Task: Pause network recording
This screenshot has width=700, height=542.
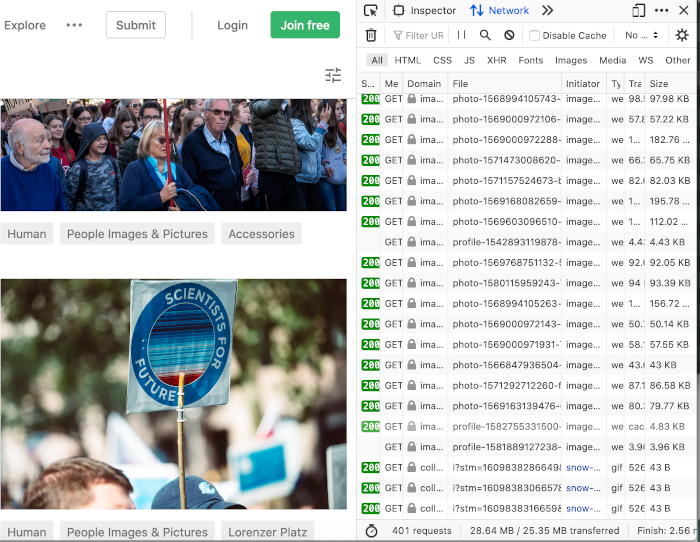Action: (461, 35)
